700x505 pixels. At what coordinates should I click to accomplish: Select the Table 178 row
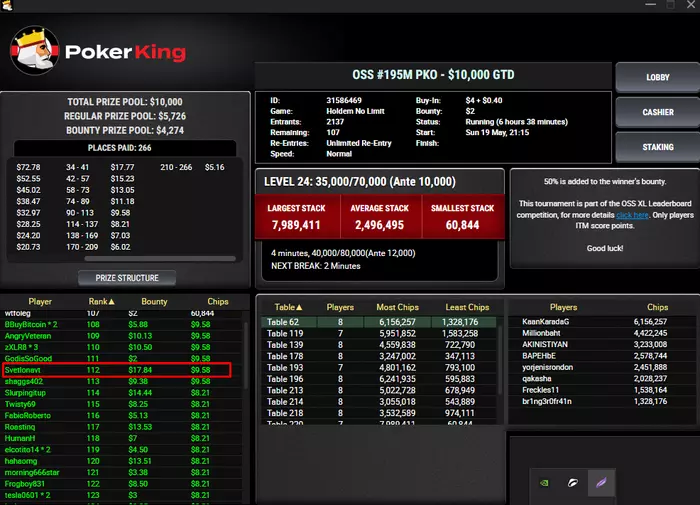(x=379, y=356)
